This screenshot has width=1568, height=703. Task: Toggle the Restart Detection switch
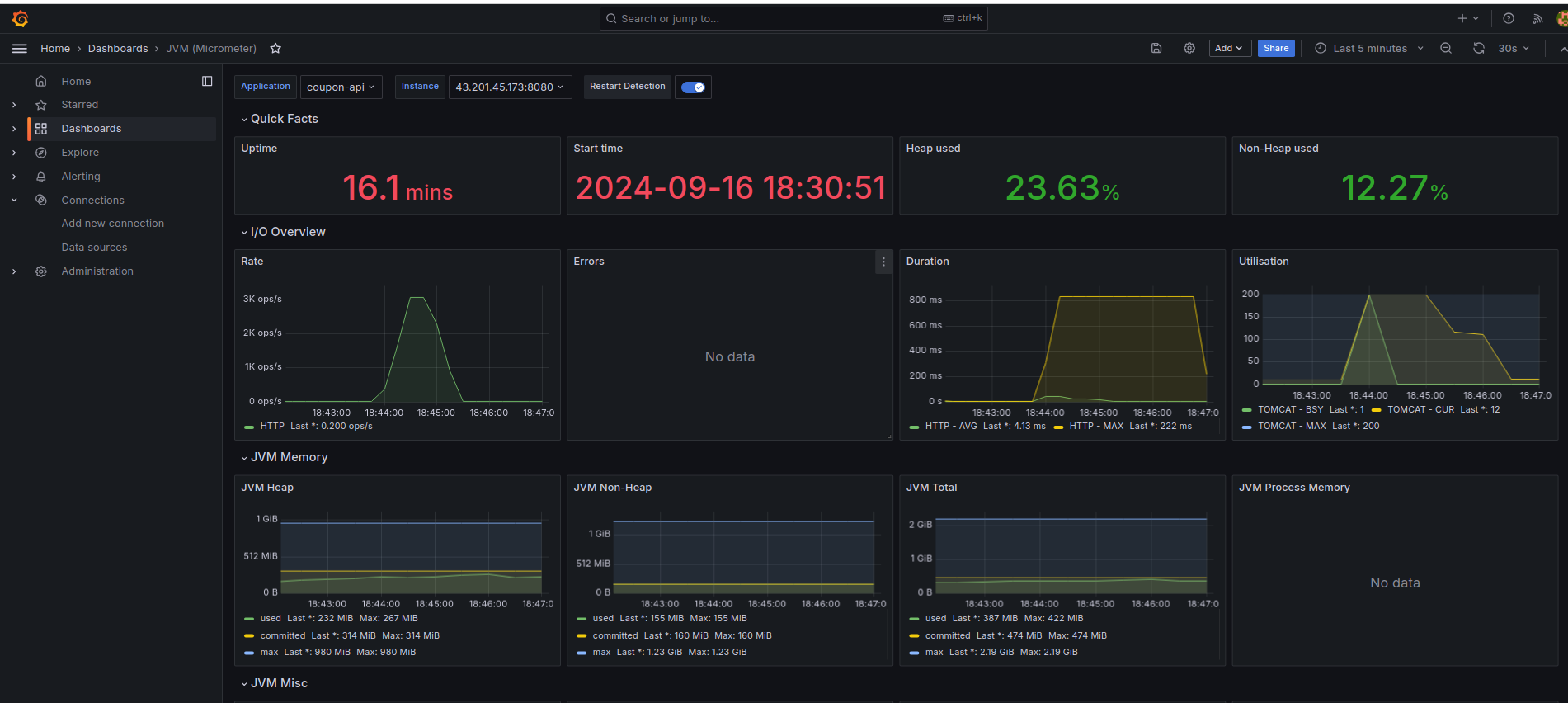click(693, 87)
